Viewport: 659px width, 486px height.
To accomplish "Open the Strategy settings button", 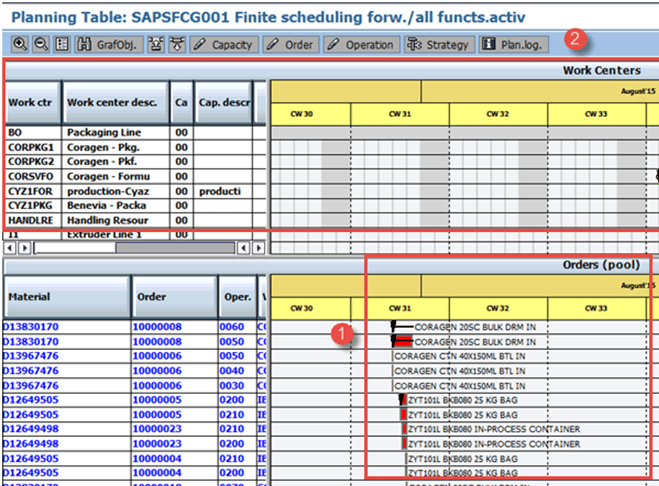I will coord(439,44).
